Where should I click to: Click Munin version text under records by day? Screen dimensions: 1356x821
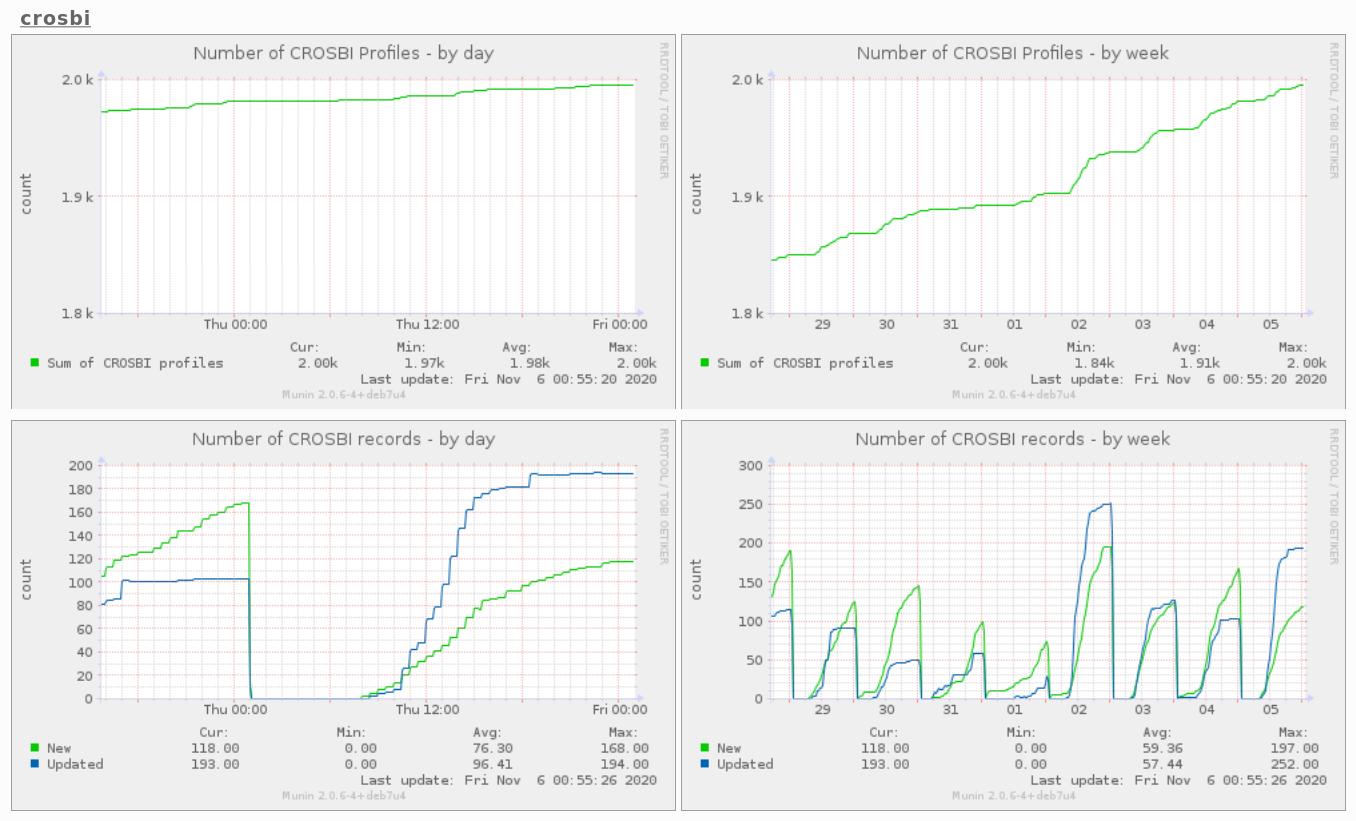tap(344, 795)
